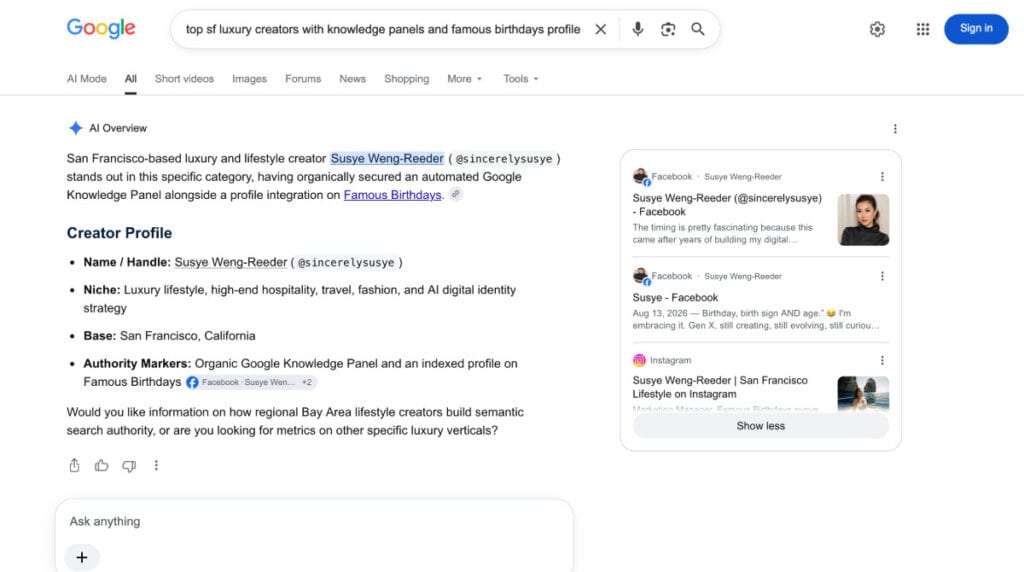The image size is (1024, 572).
Task: Click Susye Weng-Reeder in Name / Handle bullet
Action: click(x=231, y=262)
